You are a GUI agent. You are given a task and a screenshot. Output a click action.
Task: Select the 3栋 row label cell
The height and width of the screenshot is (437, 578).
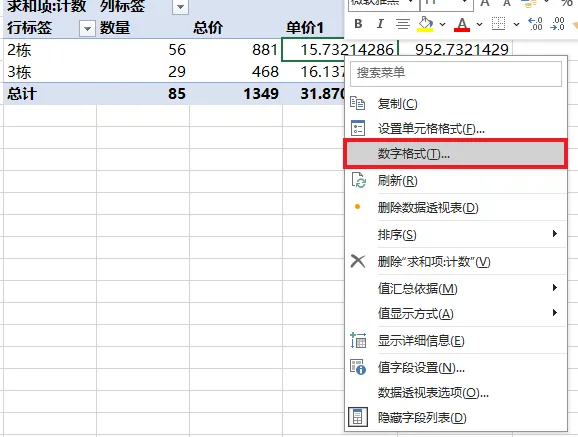pos(49,72)
